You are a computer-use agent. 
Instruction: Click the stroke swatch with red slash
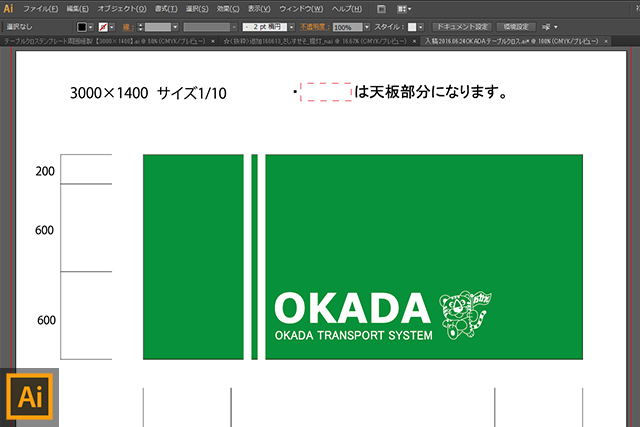(103, 27)
